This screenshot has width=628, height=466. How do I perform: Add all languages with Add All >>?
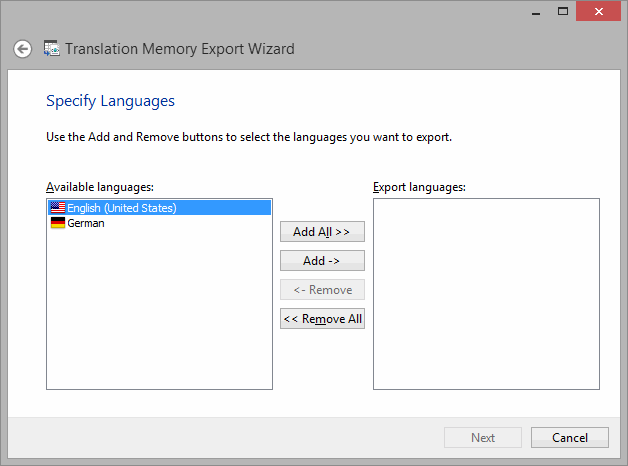pos(322,231)
